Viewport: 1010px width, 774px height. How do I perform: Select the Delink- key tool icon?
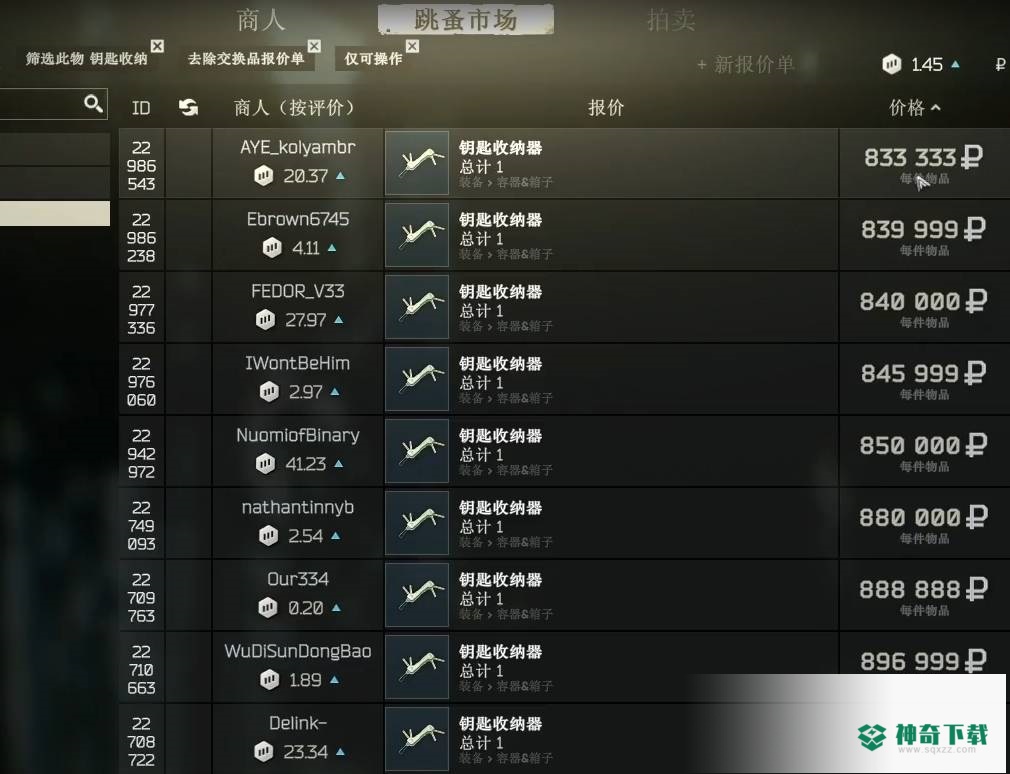[x=417, y=739]
